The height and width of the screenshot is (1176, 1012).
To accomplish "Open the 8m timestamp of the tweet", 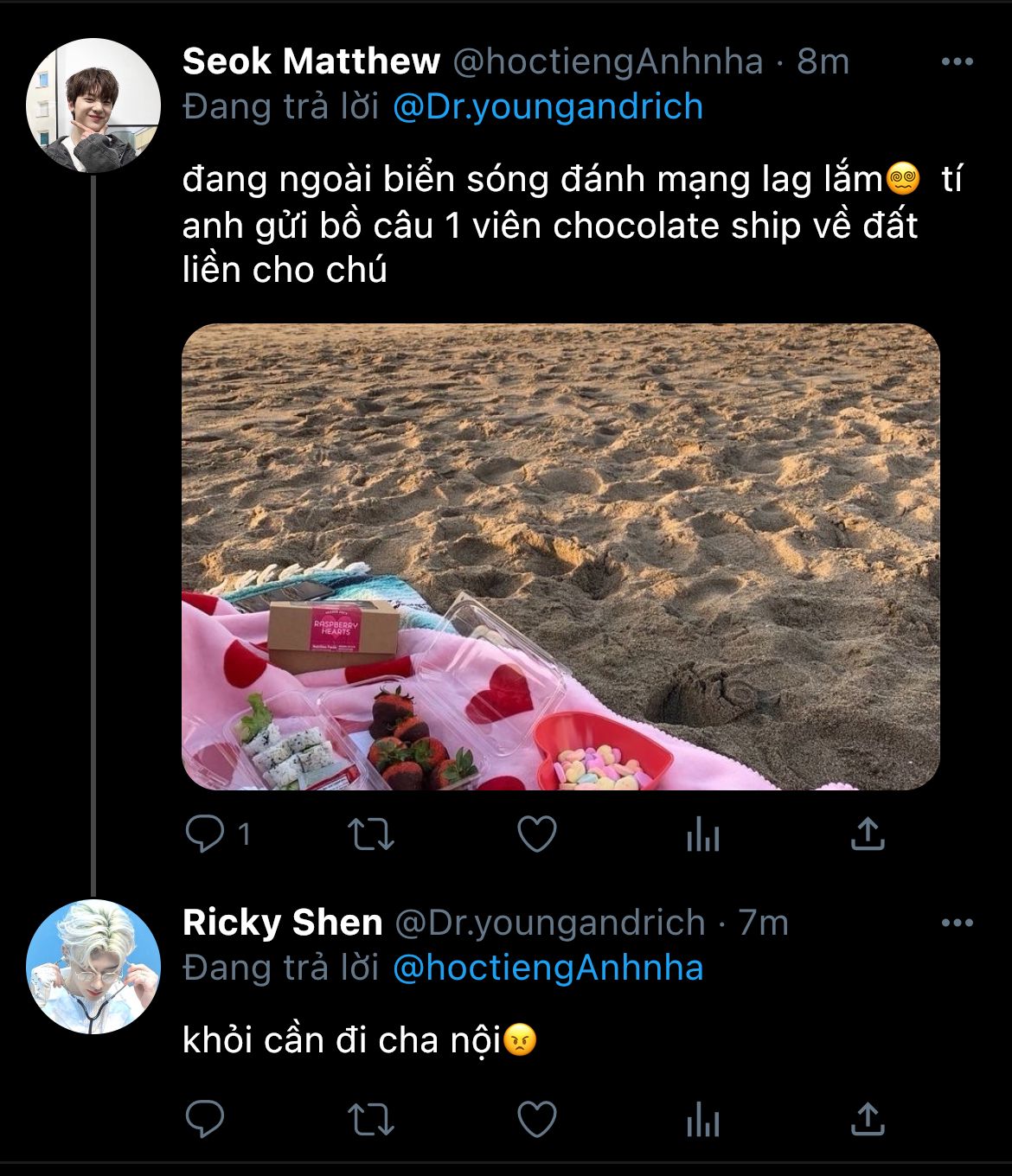I will coord(823,62).
